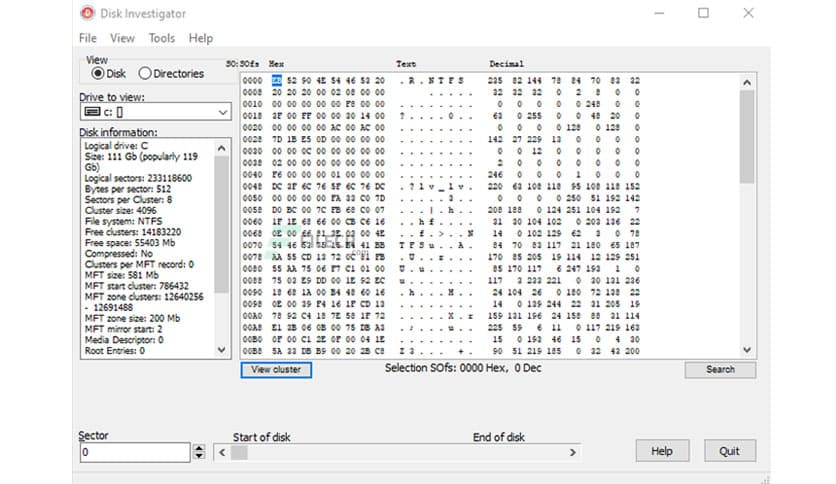836x484 pixels.
Task: Click 'Logical drive: C' line
Action: coord(116,146)
